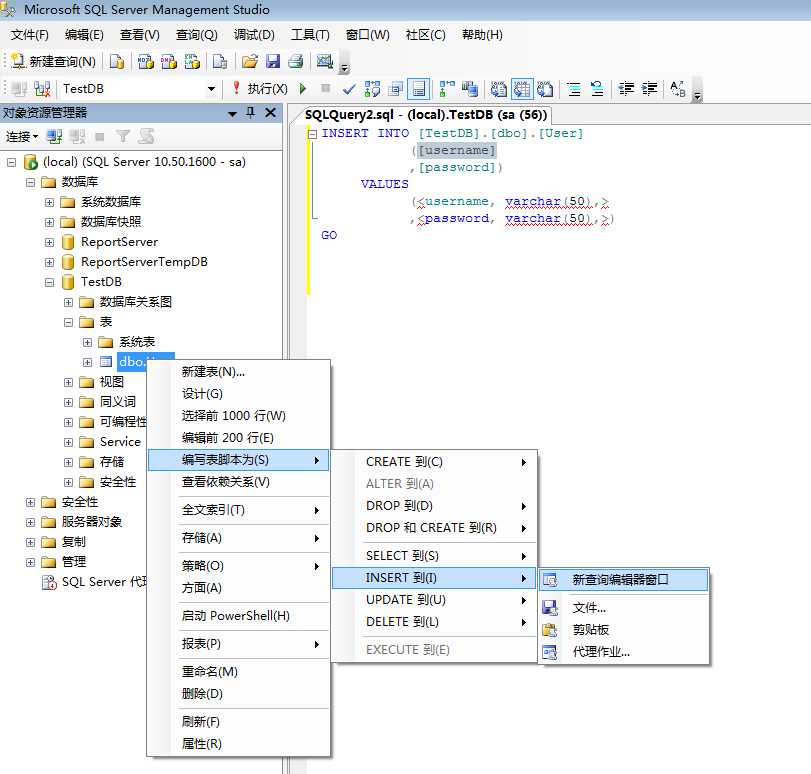Viewport: 811px width, 774px height.
Task: Click Uncomment Selected Lines icon
Action: [x=597, y=89]
